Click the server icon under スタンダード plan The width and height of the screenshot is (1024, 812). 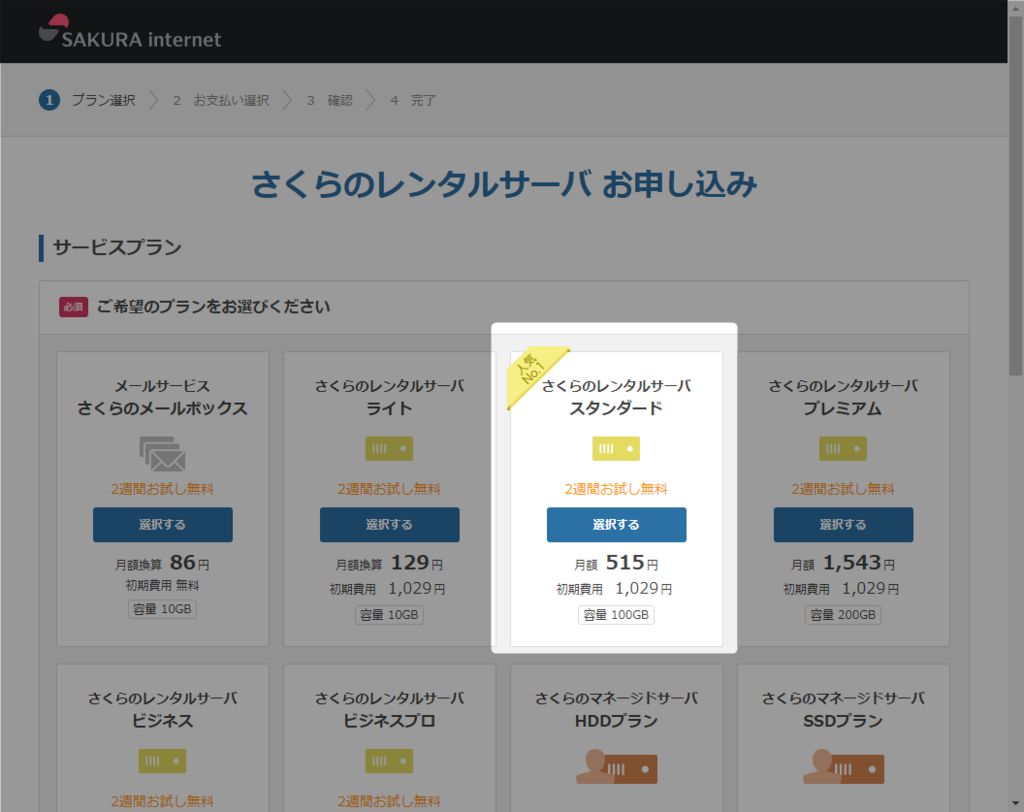click(616, 449)
